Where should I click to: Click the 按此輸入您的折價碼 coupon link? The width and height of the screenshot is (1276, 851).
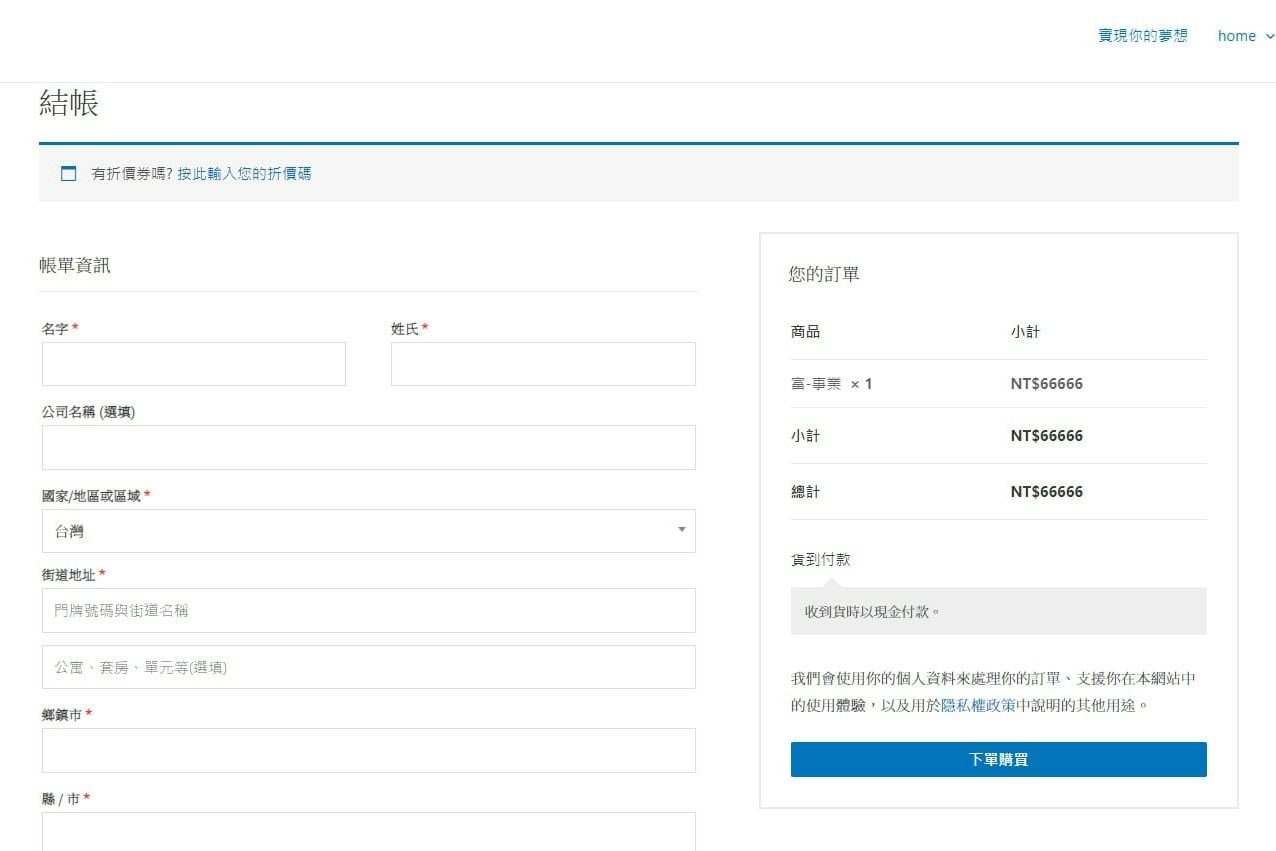244,174
